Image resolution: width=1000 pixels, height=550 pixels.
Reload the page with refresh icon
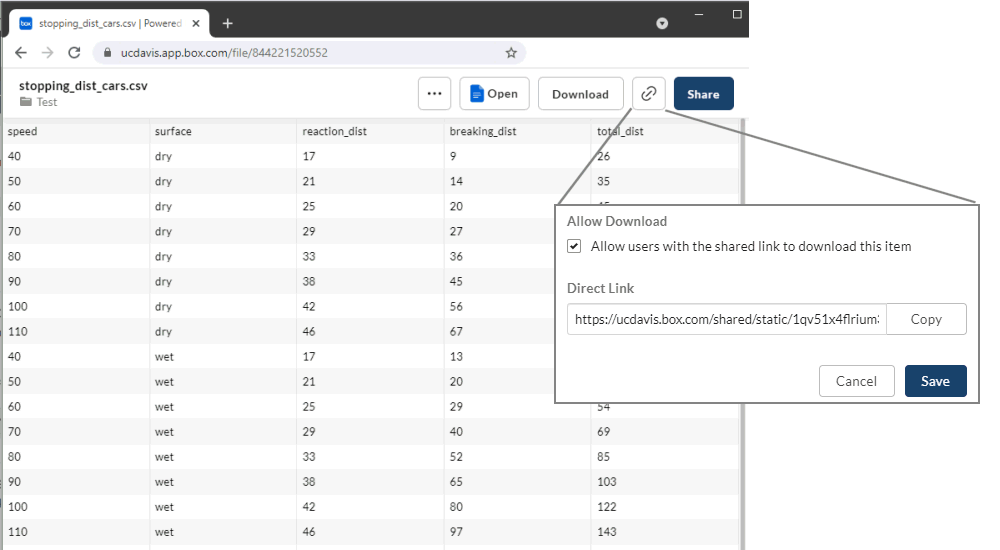tap(74, 52)
